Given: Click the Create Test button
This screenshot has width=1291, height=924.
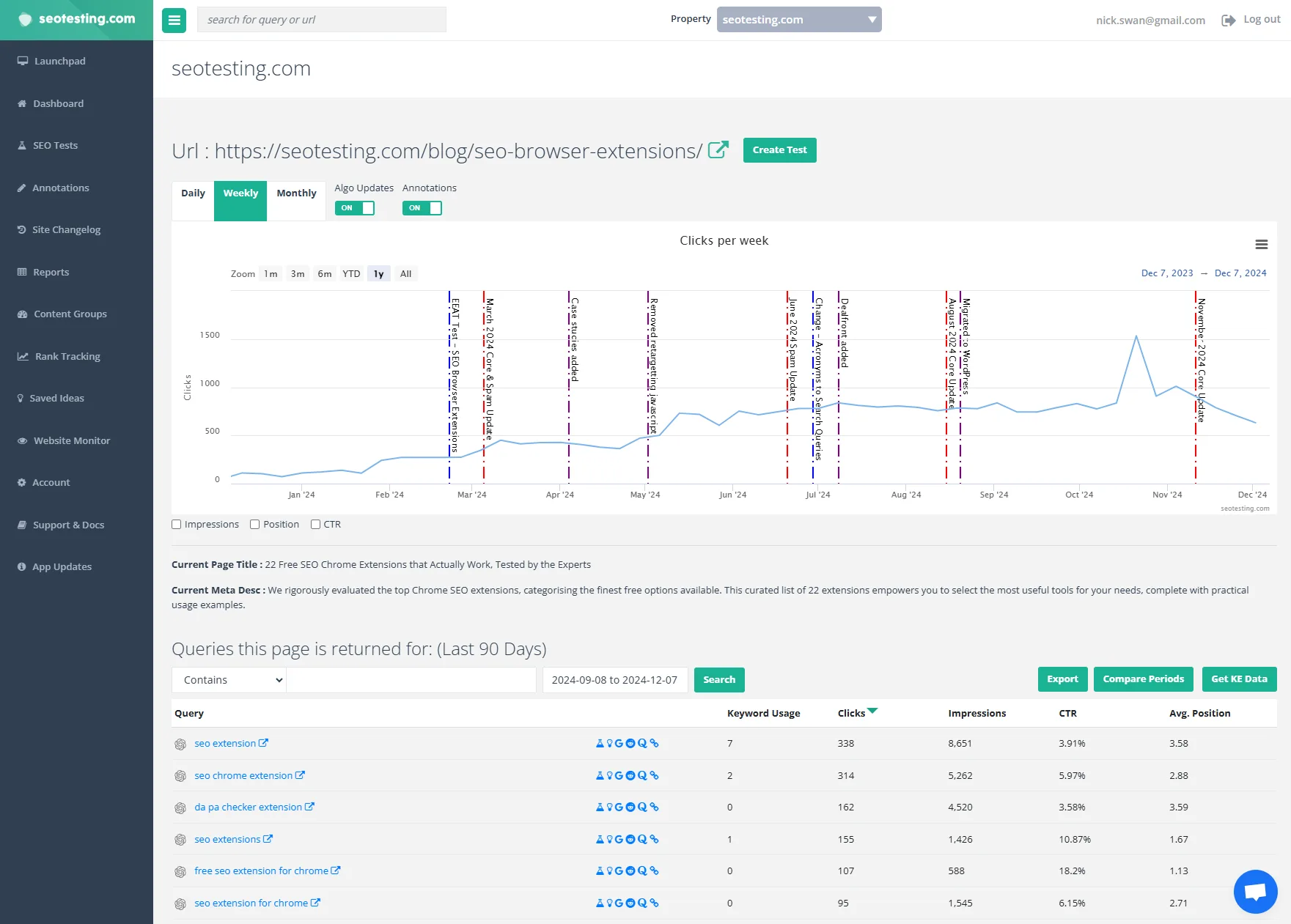Looking at the screenshot, I should tap(779, 150).
